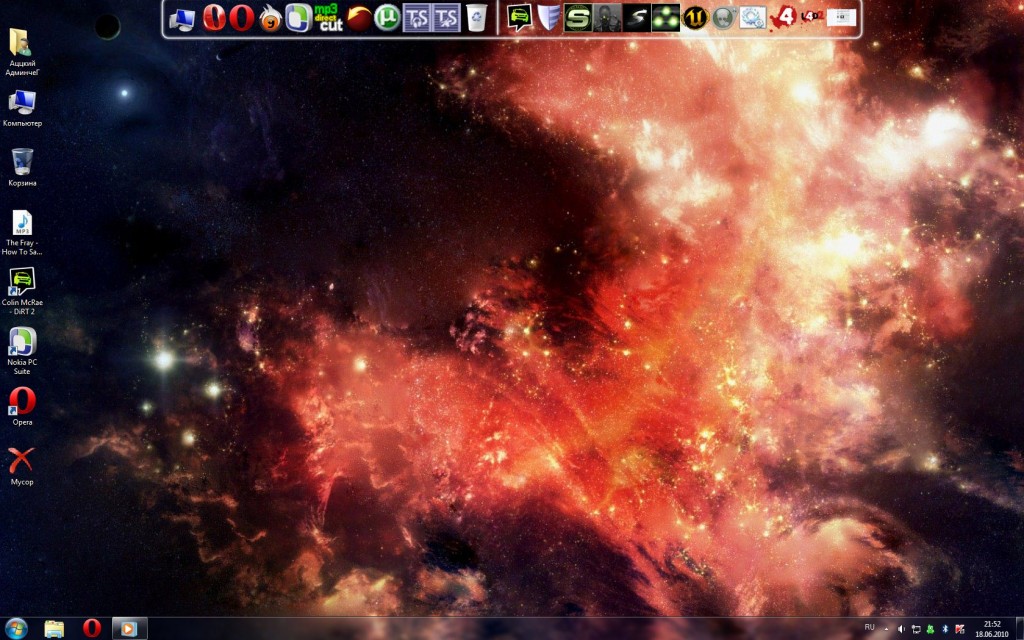Click the Мусор red X desktop icon

22,461
